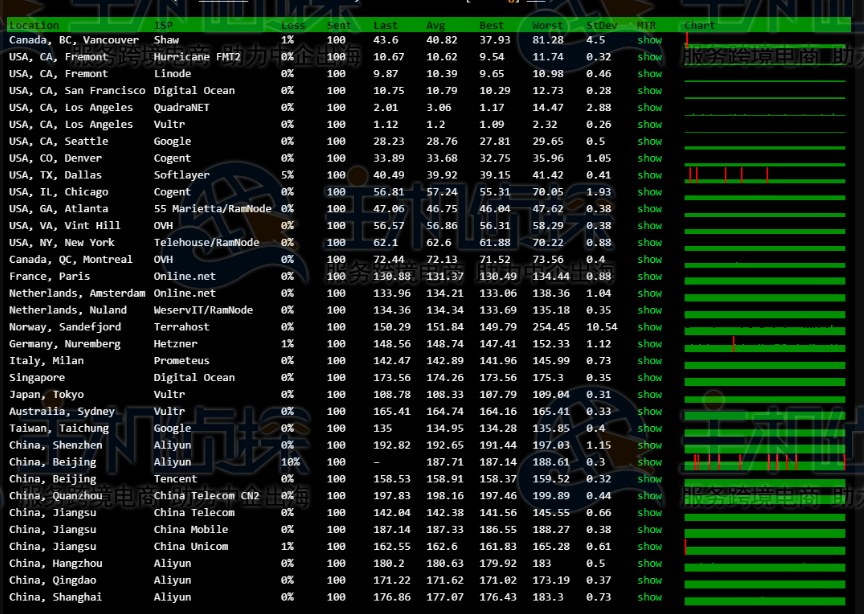Click the show link for Vancouver Shaw
The height and width of the screenshot is (614, 864).
pyautogui.click(x=650, y=40)
